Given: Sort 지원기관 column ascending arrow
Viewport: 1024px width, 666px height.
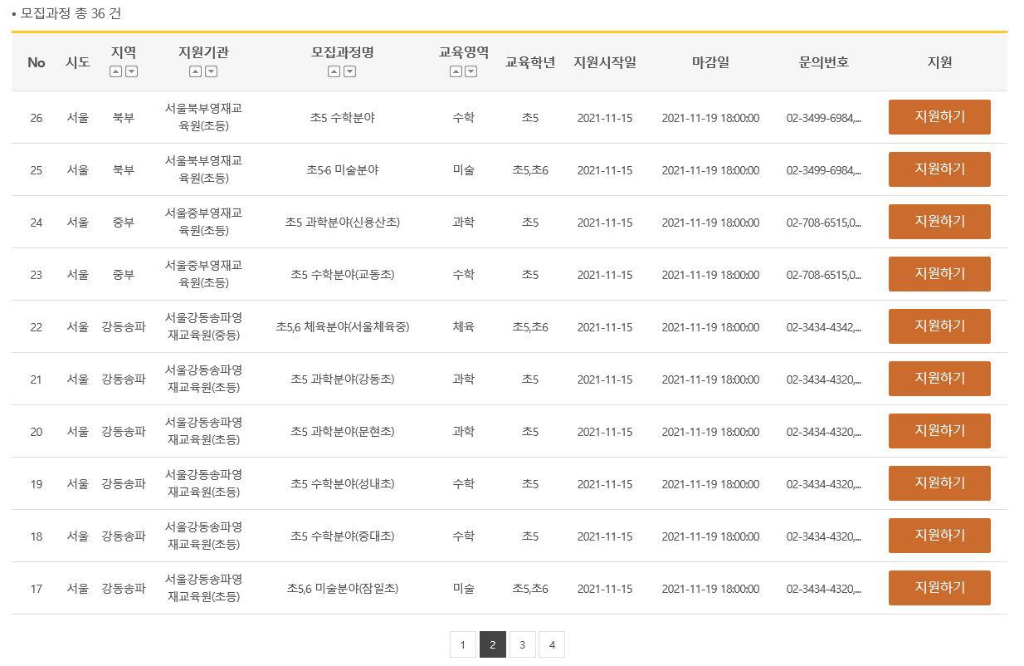Looking at the screenshot, I should (195, 72).
